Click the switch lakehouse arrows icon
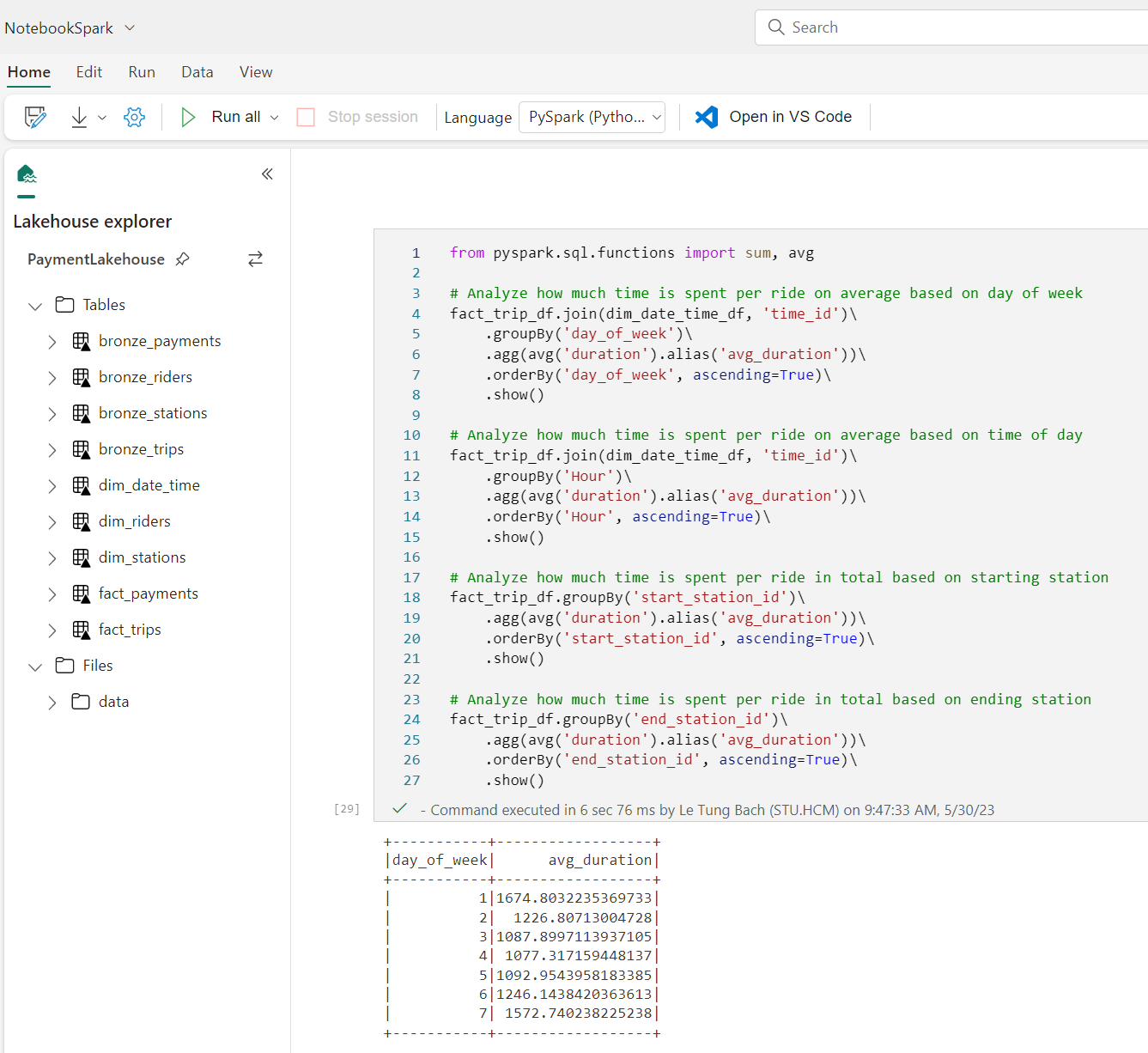1148x1053 pixels. (x=255, y=259)
